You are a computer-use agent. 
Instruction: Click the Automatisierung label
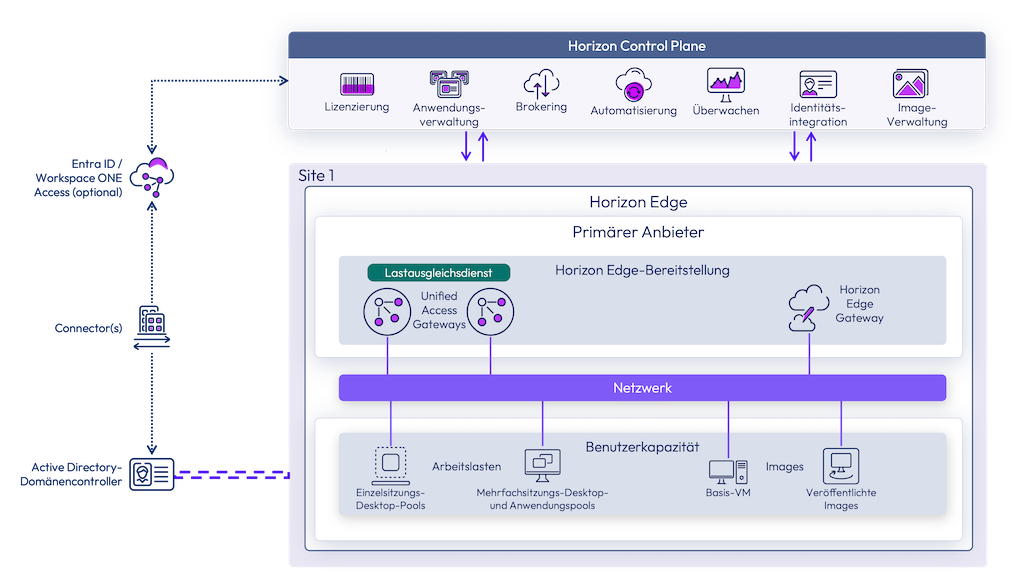[x=634, y=111]
